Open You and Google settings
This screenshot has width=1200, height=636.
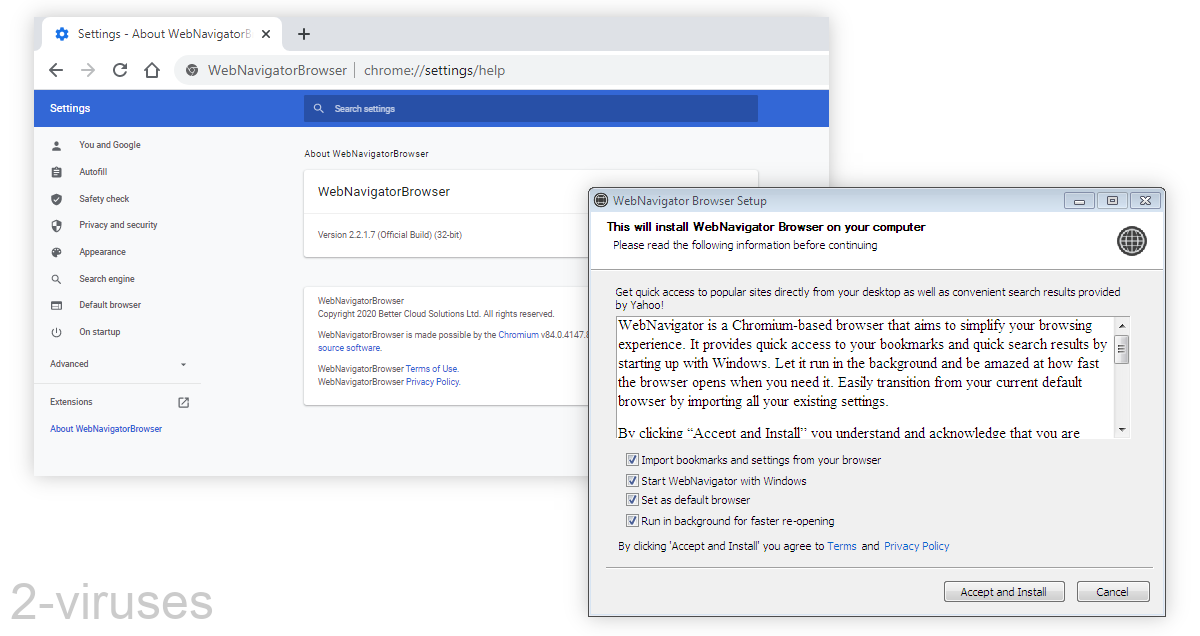110,145
